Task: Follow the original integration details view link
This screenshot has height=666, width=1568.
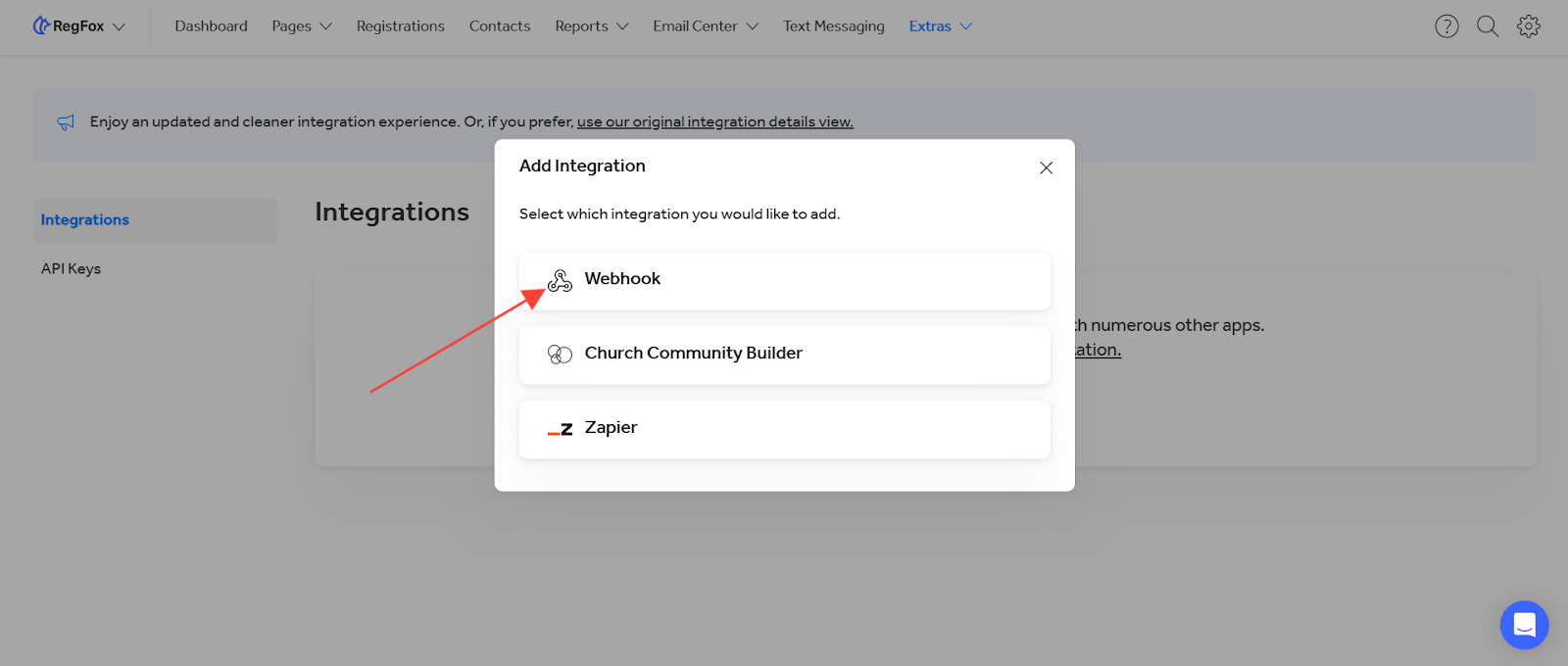Action: (x=715, y=122)
